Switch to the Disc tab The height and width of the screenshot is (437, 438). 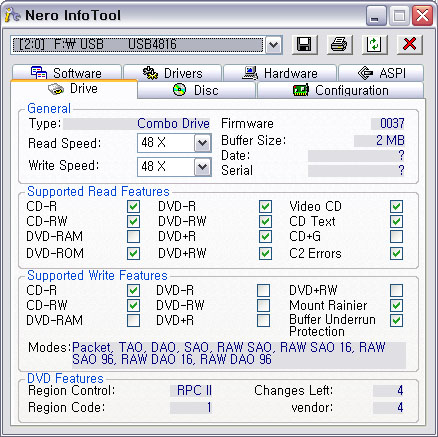(x=196, y=90)
